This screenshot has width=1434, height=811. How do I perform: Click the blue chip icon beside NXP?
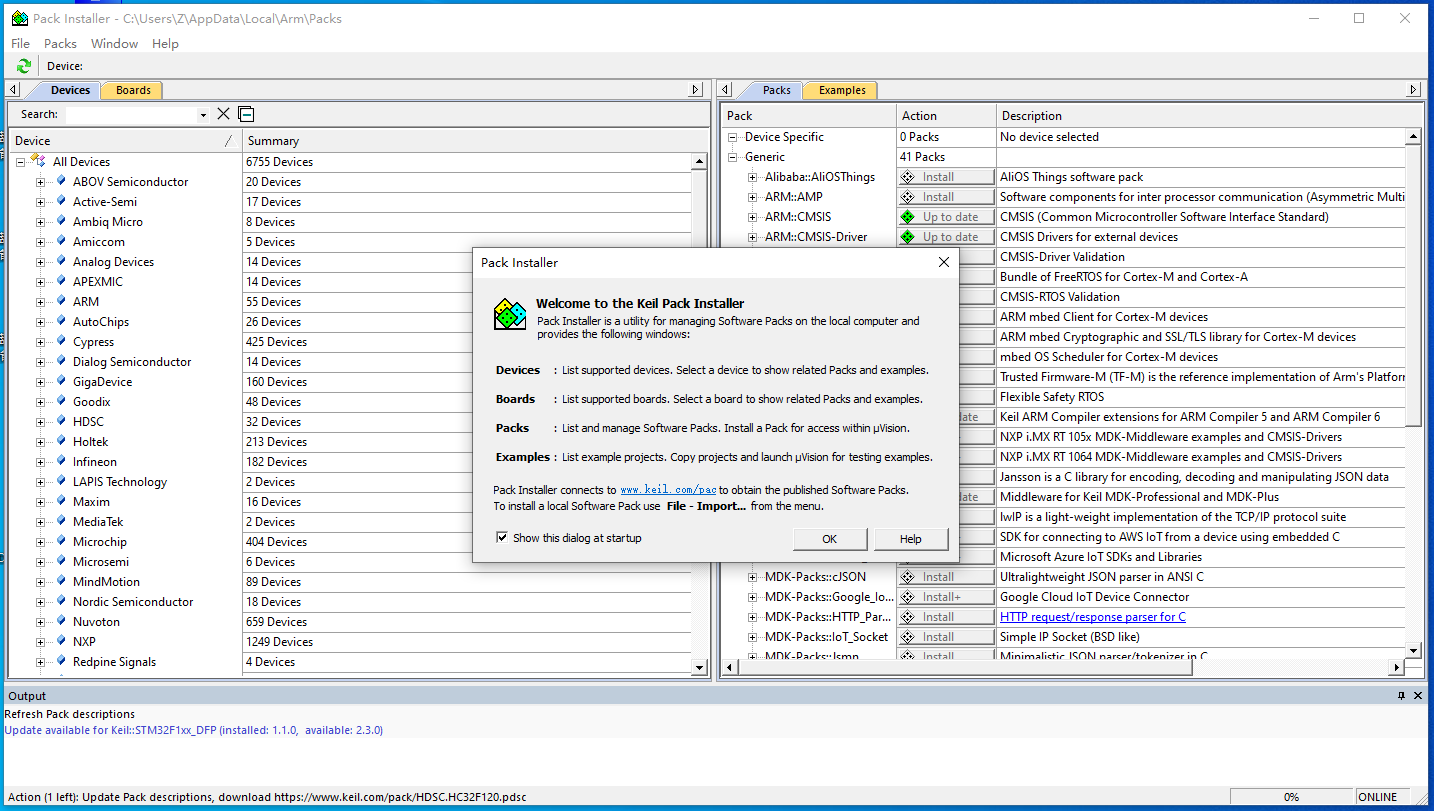click(61, 641)
